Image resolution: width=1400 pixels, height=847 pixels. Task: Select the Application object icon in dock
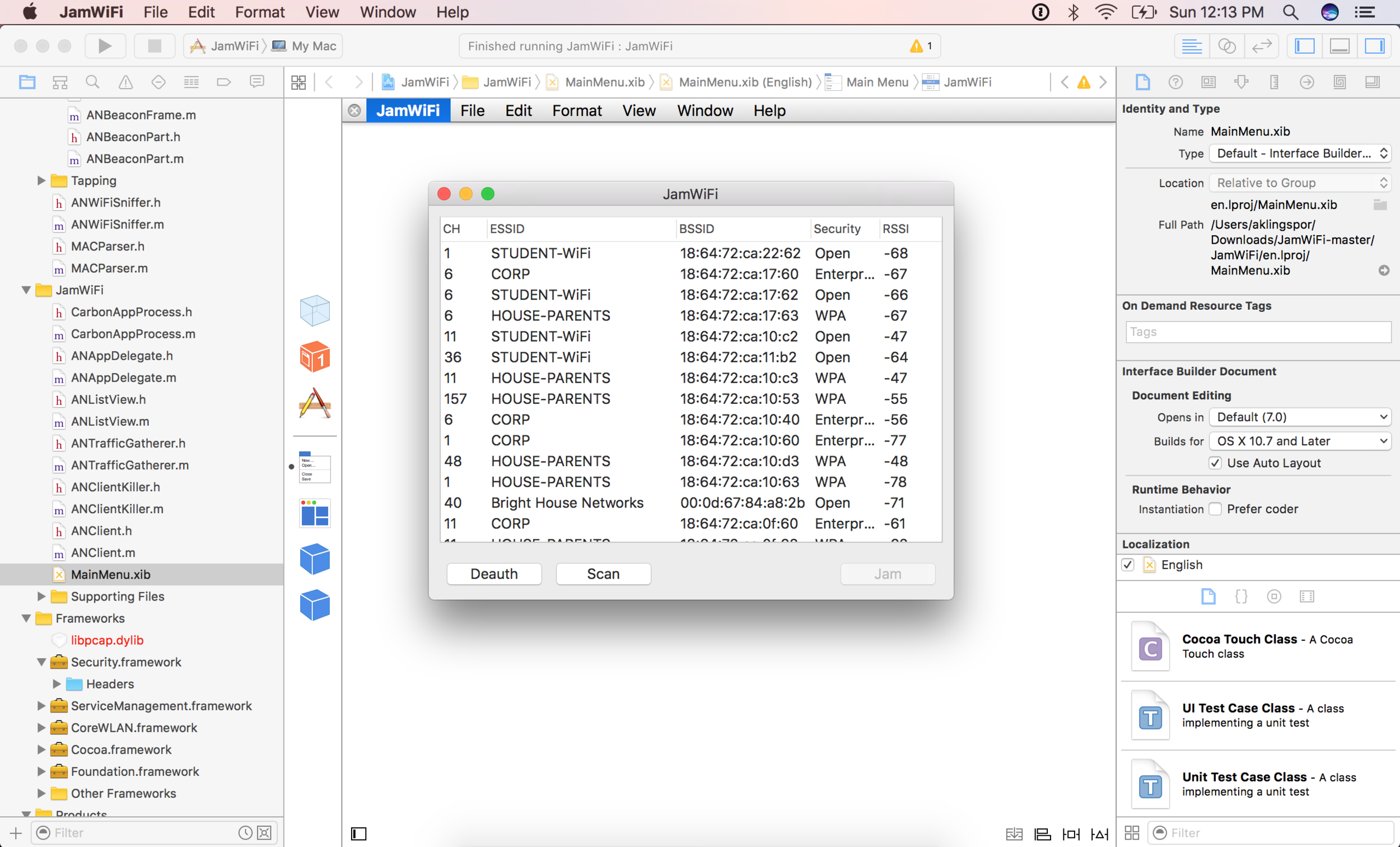315,403
